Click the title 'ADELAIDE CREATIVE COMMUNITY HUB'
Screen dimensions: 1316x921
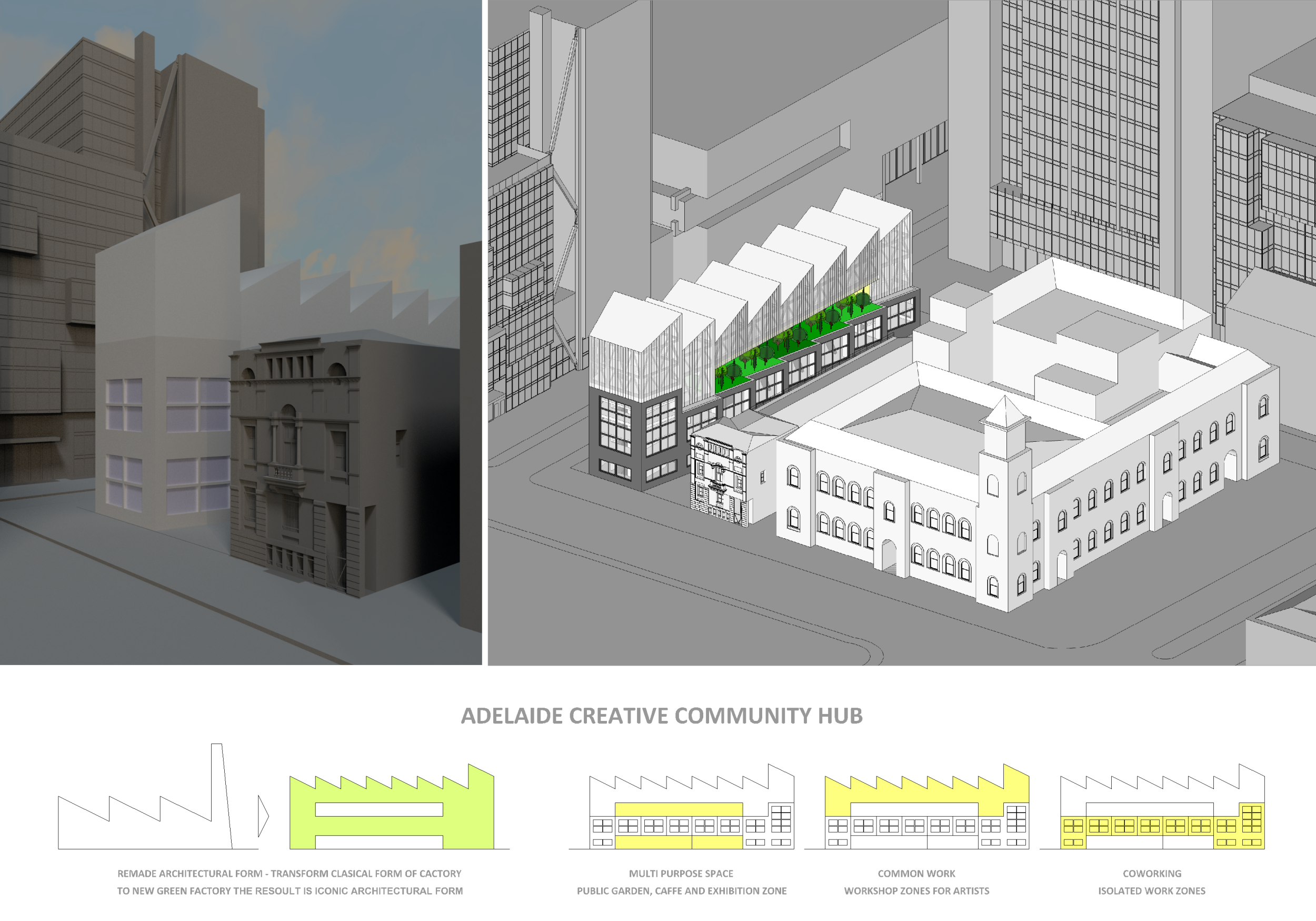[x=662, y=716]
